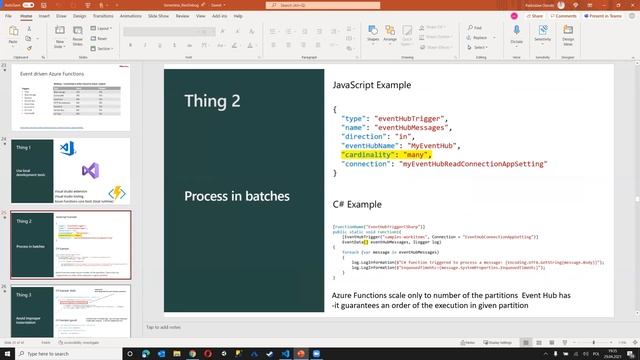This screenshot has height=360, width=640.
Task: Open the font color picker
Action: click(x=251, y=45)
